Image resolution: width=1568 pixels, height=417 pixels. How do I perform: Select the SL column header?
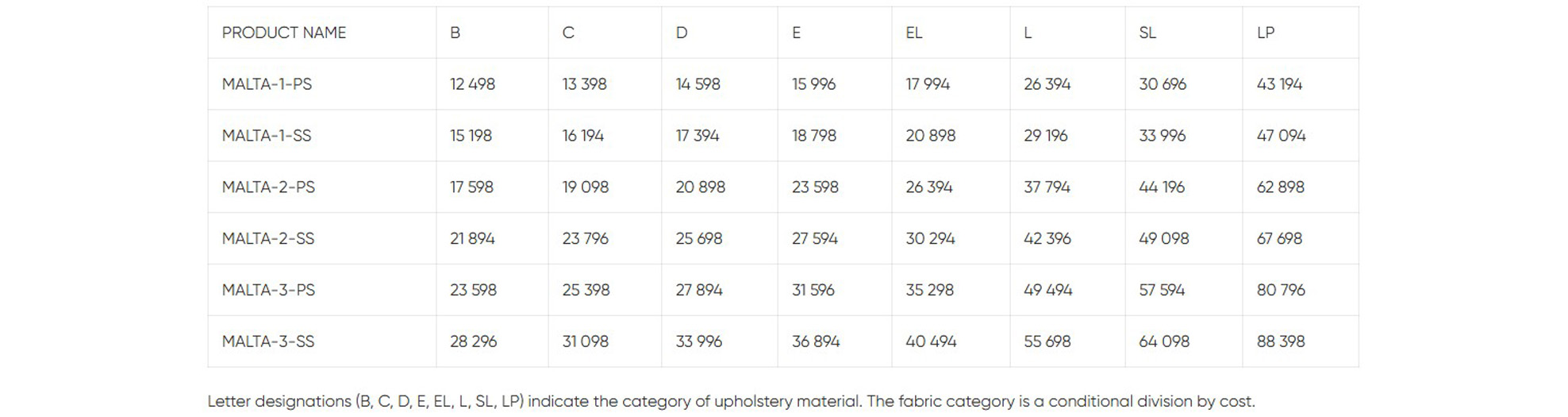click(1147, 33)
